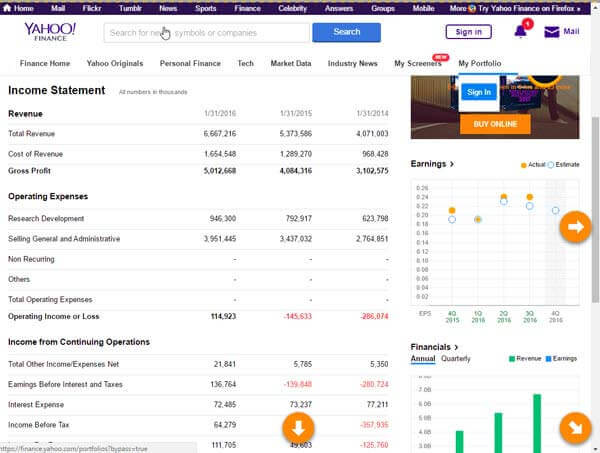Click the Revenue legend swatch in Financials
Image resolution: width=600 pixels, height=453 pixels.
[512, 359]
